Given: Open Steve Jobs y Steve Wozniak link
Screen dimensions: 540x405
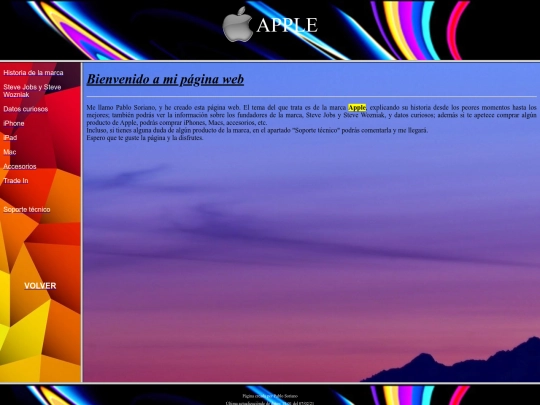Looking at the screenshot, I should (32, 91).
